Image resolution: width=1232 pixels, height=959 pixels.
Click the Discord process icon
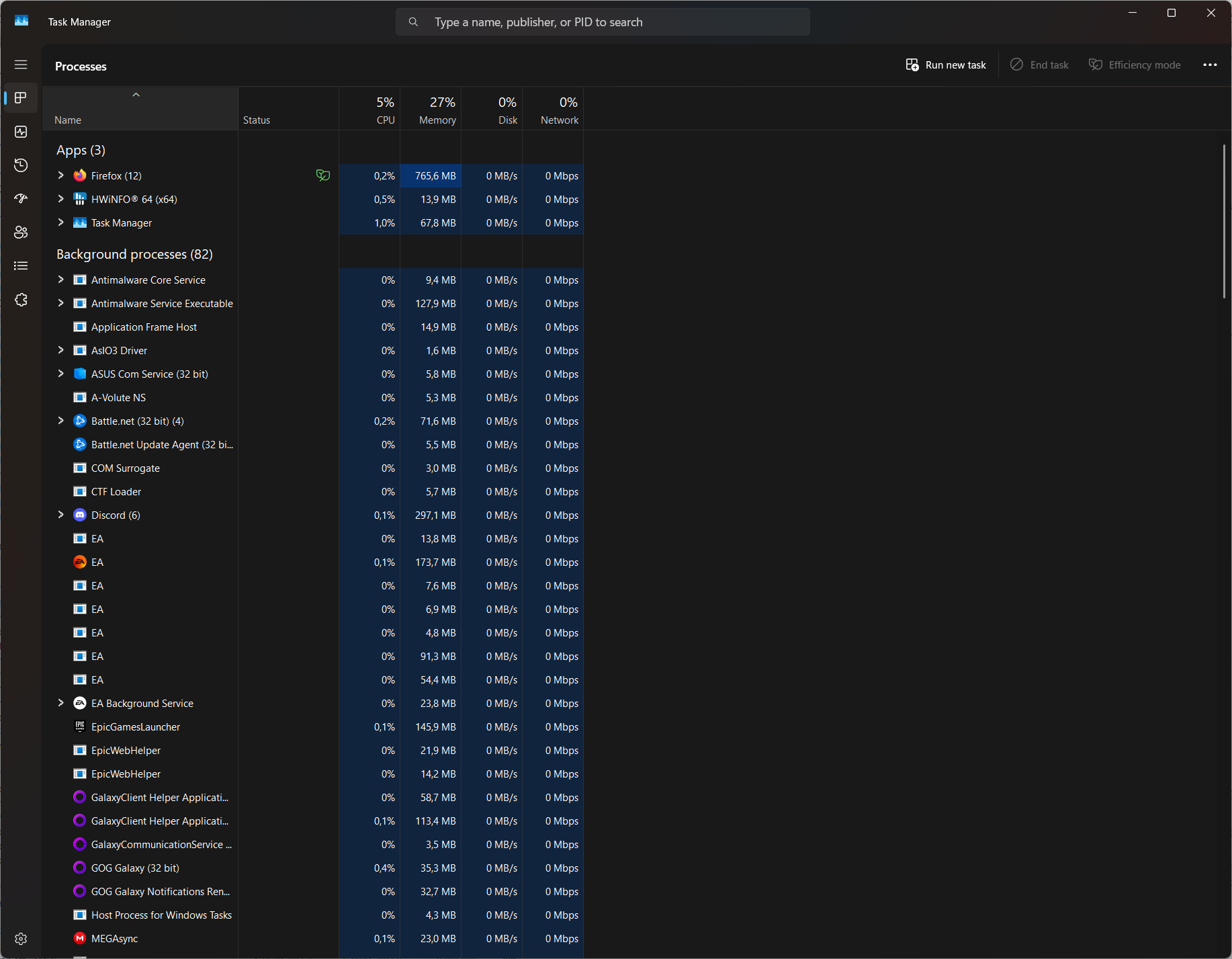pyautogui.click(x=80, y=515)
